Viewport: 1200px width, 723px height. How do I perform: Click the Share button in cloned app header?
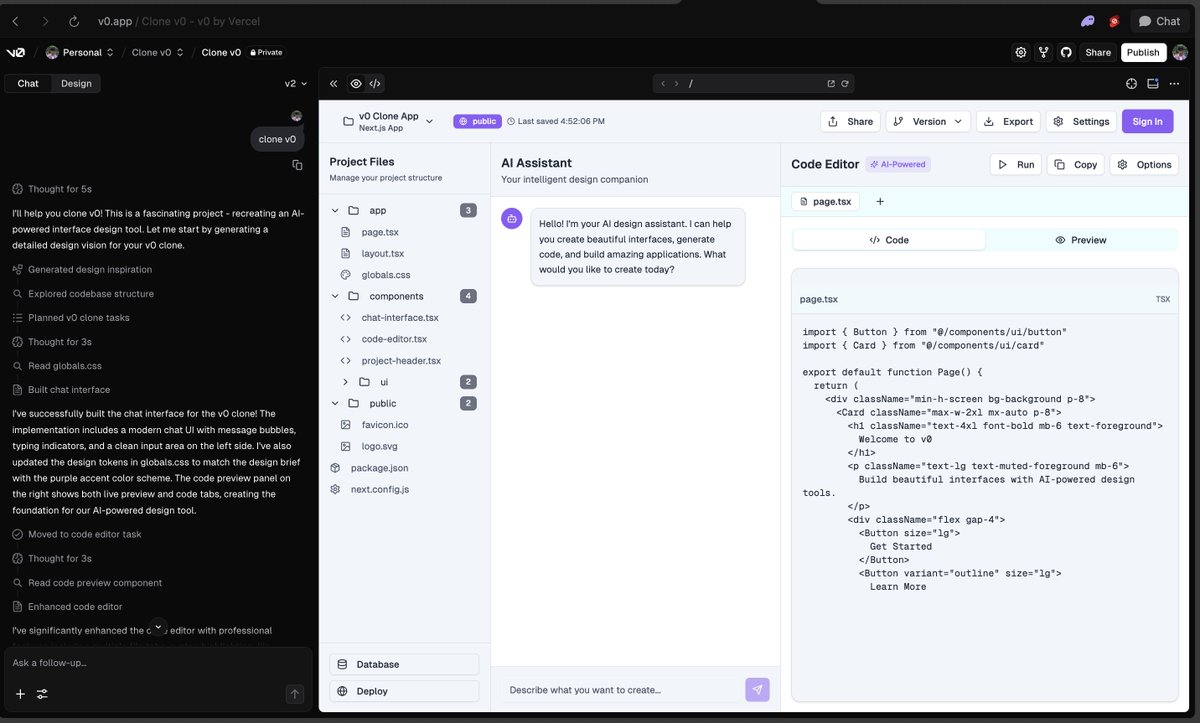[850, 121]
